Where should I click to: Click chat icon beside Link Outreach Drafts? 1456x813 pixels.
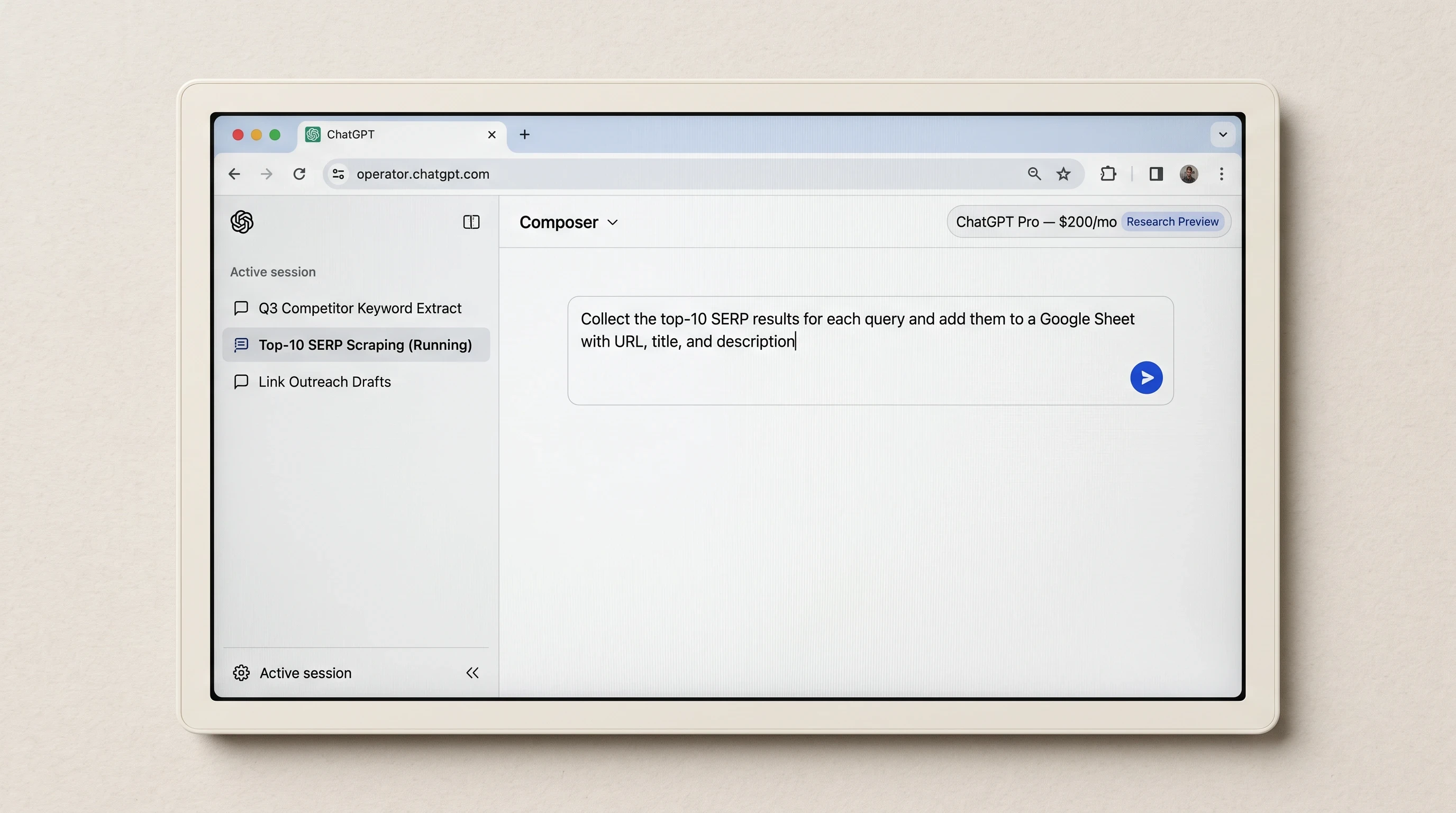241,382
